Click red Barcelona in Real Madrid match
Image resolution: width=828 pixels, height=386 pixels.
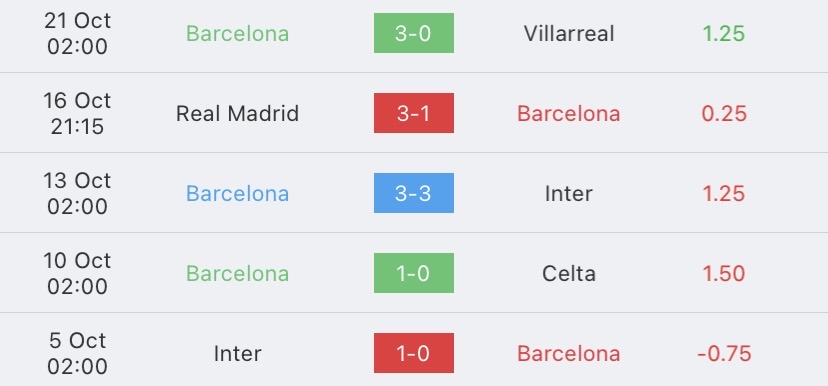[569, 114]
